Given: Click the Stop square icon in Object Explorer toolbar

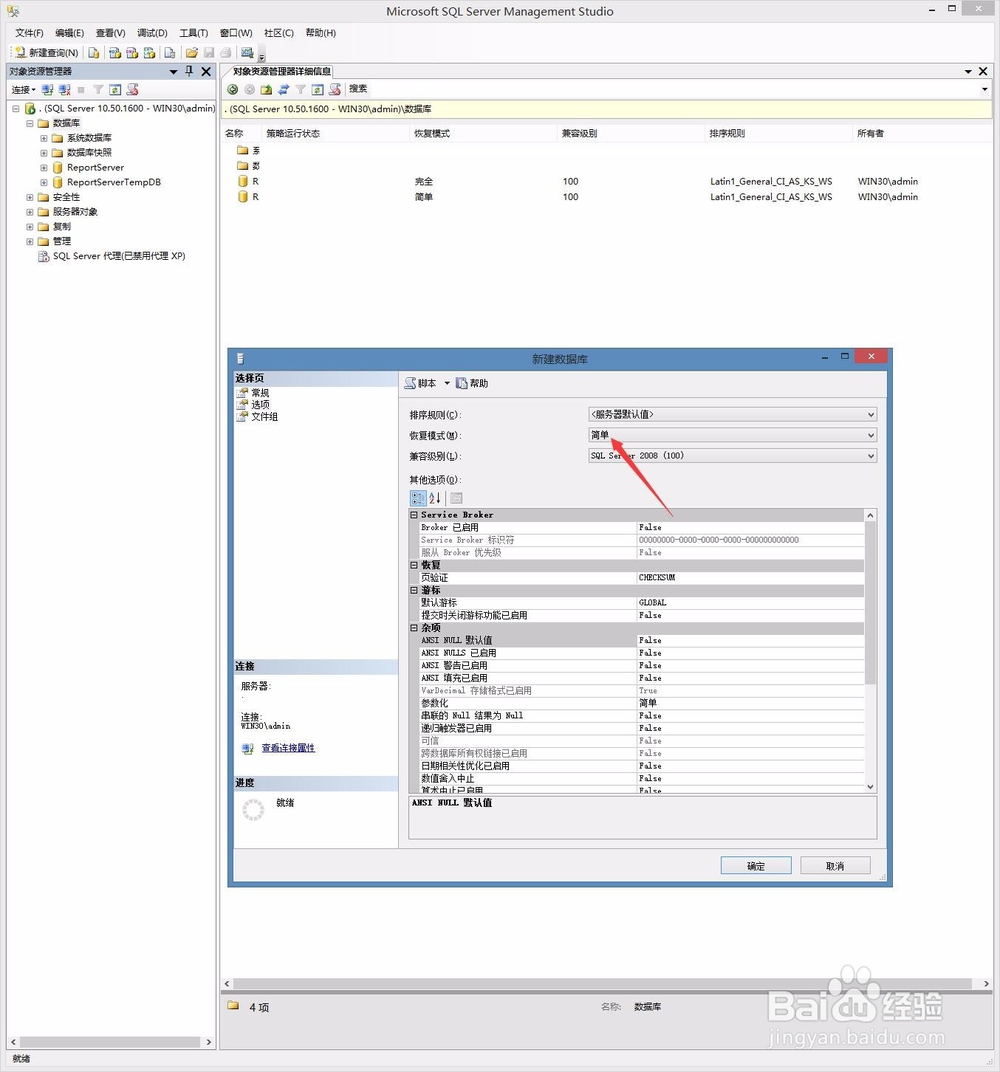Looking at the screenshot, I should (81, 90).
